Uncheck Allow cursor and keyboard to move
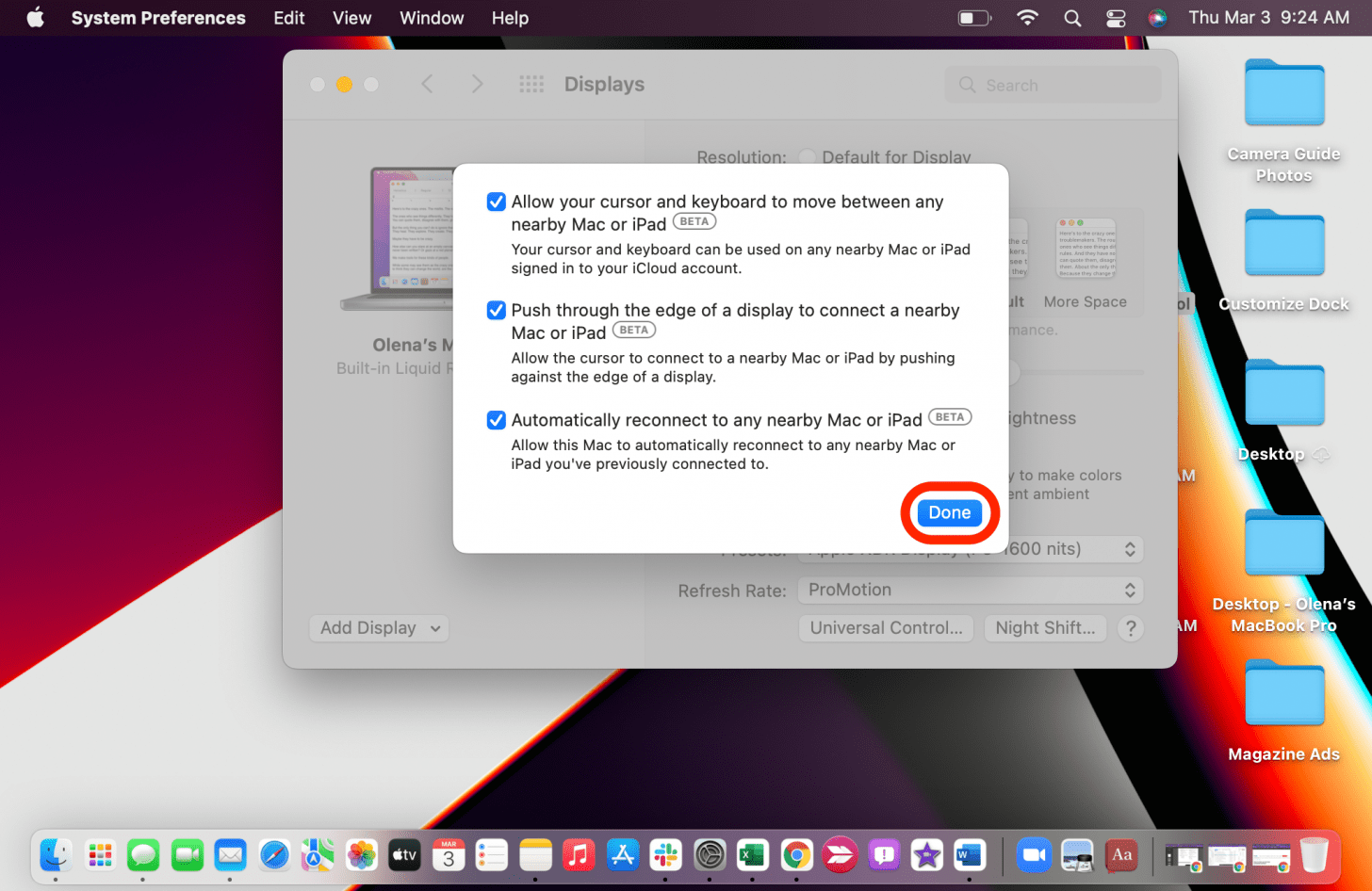 click(x=496, y=202)
